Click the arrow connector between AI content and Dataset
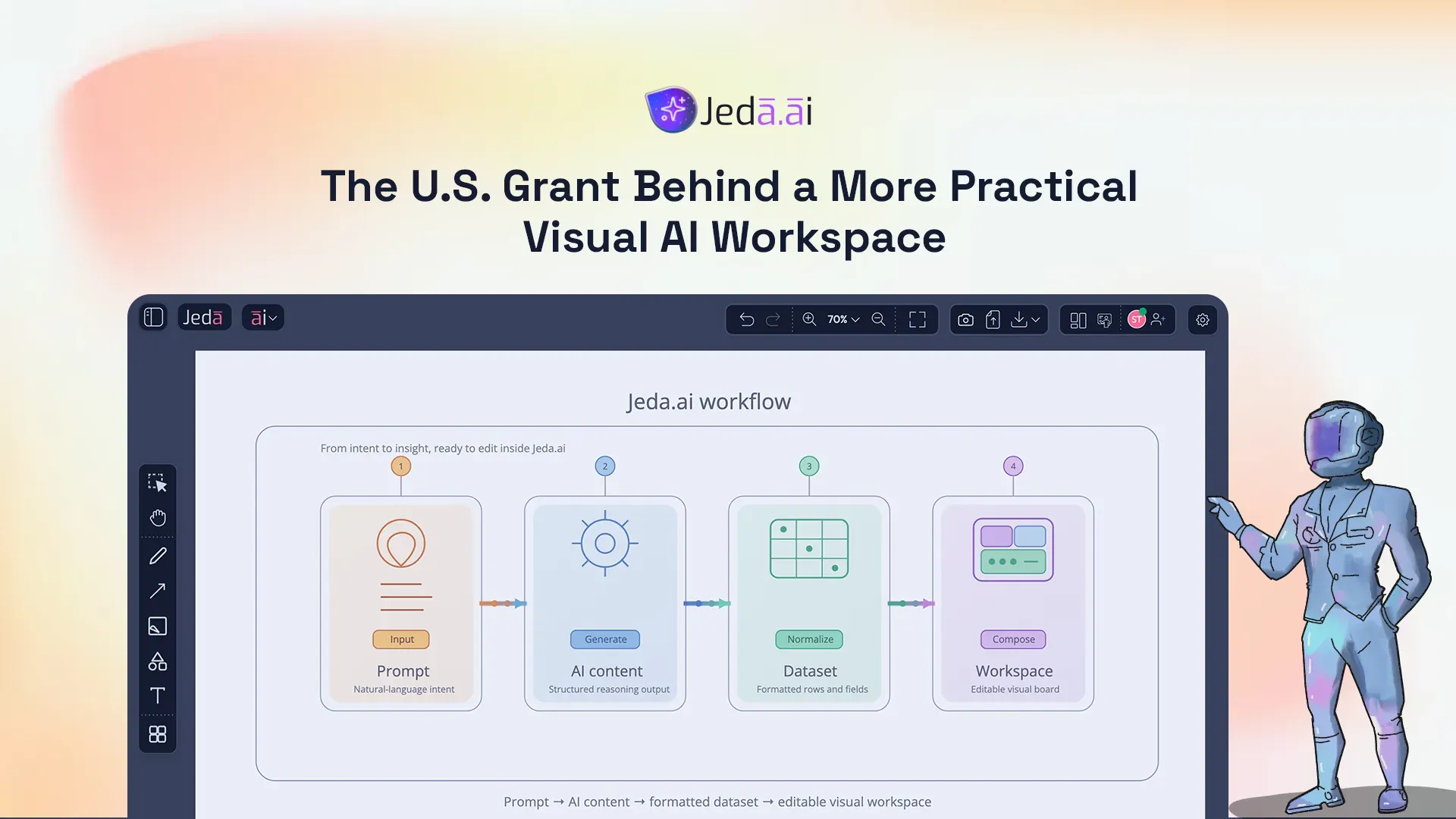1456x819 pixels. (x=707, y=604)
